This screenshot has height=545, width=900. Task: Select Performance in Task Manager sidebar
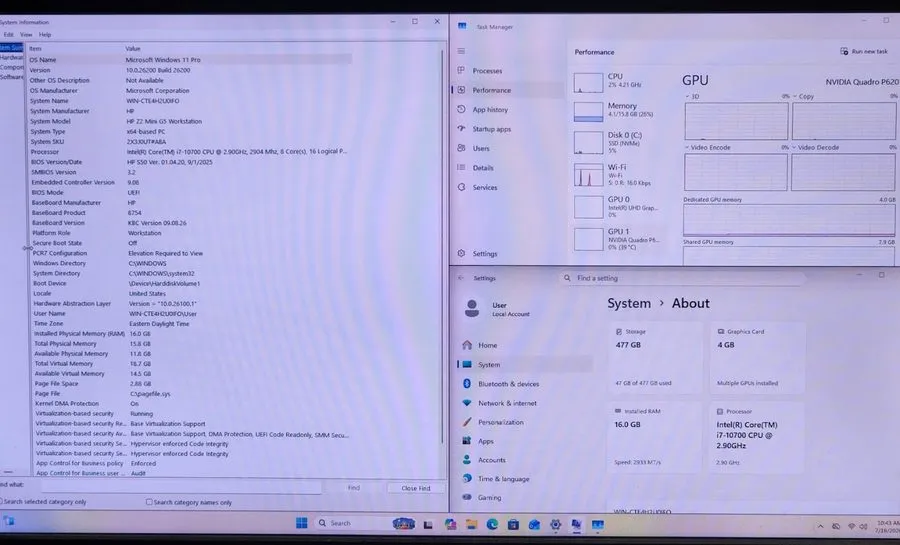[491, 90]
